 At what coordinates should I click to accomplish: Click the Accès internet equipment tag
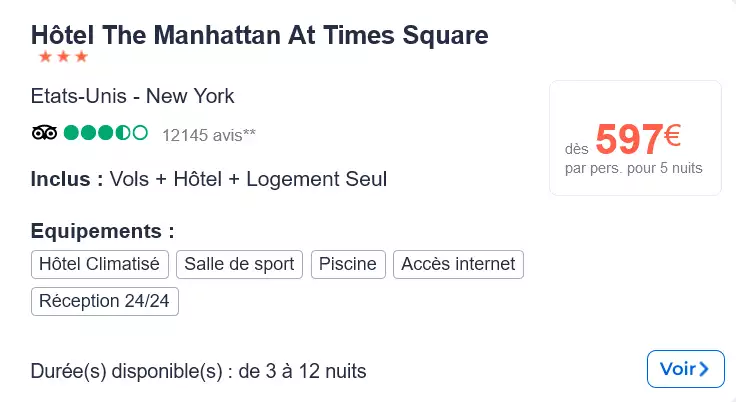tap(459, 264)
